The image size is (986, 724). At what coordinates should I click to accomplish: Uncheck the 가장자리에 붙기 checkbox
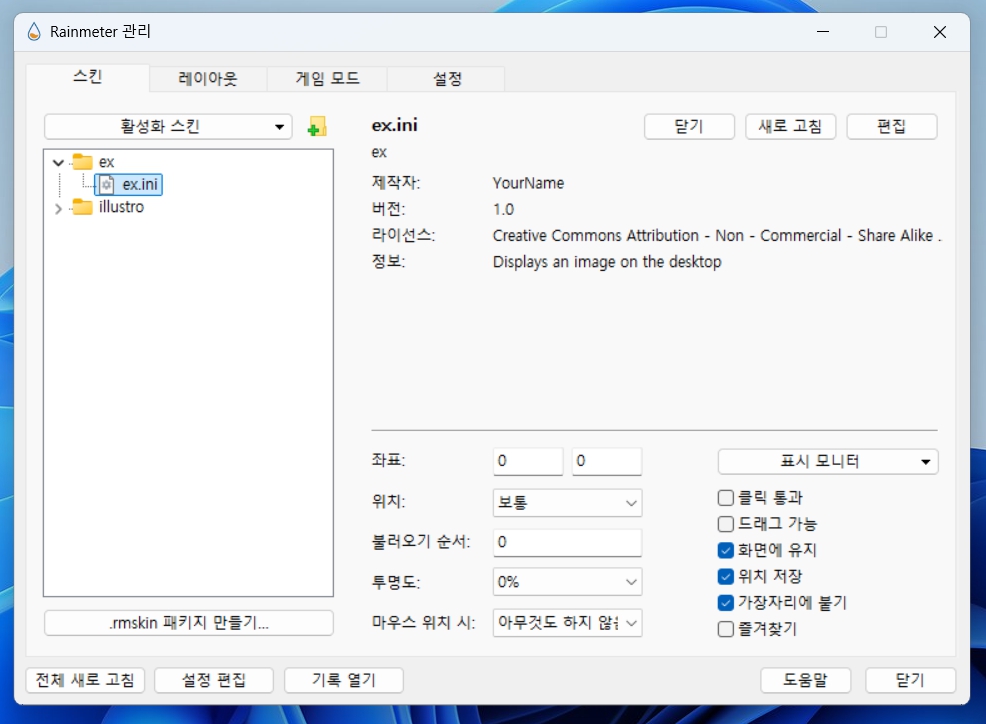726,603
